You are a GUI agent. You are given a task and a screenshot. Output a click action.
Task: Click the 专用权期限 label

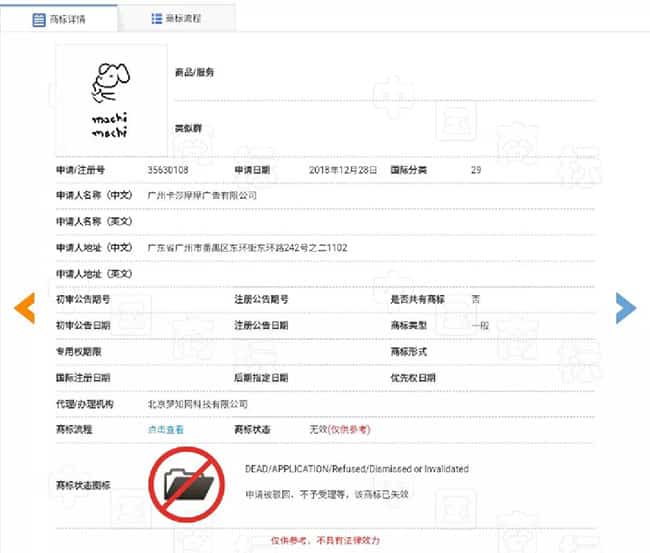point(79,352)
